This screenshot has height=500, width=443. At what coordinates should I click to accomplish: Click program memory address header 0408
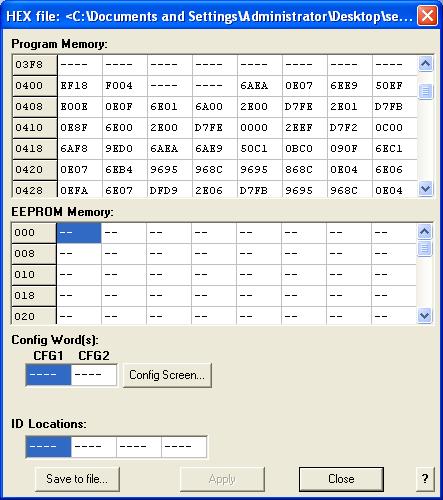coord(35,107)
